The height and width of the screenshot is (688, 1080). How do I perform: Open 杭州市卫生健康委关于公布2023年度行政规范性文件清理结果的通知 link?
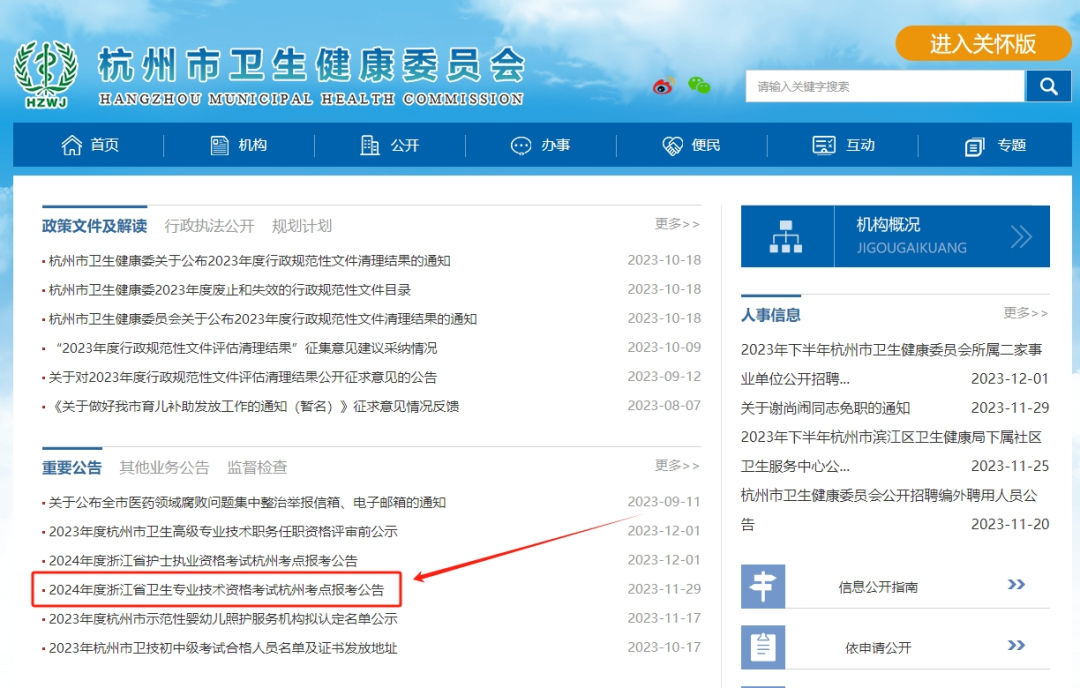pyautogui.click(x=249, y=261)
